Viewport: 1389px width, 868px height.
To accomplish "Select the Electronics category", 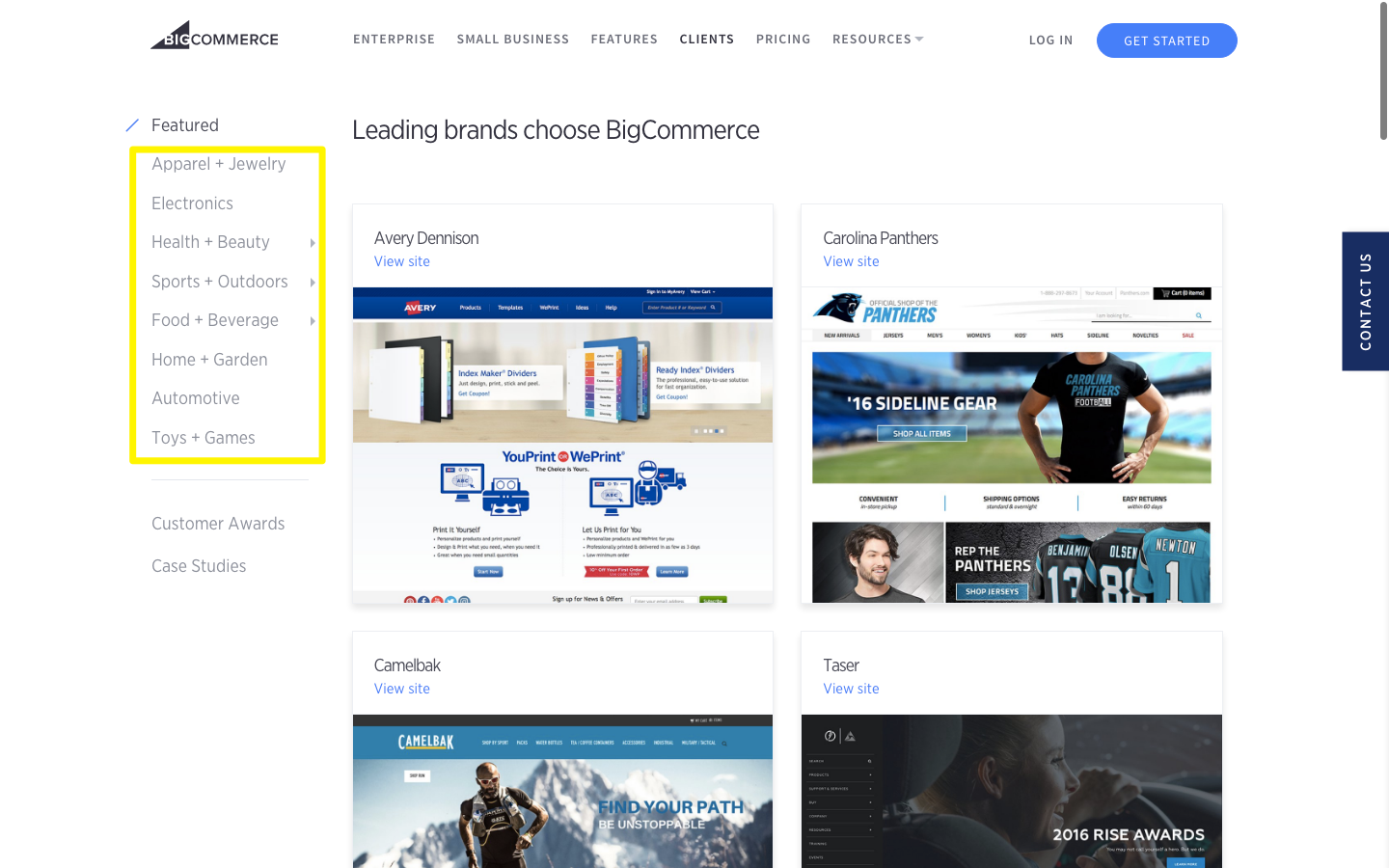I will (x=192, y=203).
